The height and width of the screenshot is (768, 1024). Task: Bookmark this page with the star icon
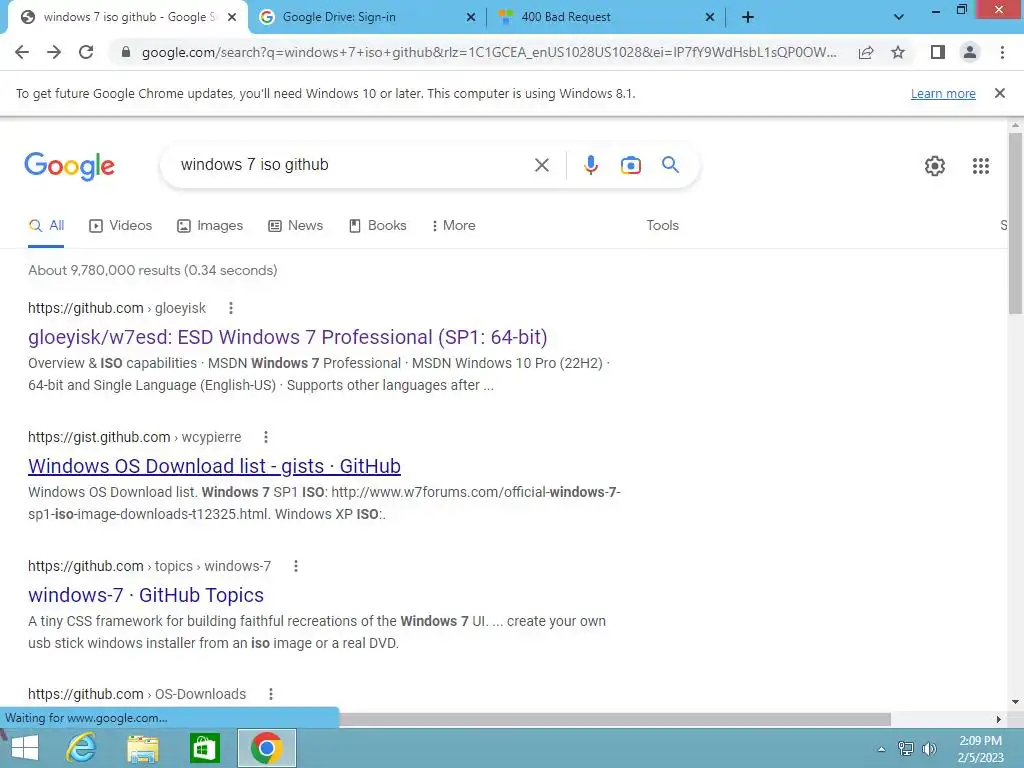tap(898, 52)
